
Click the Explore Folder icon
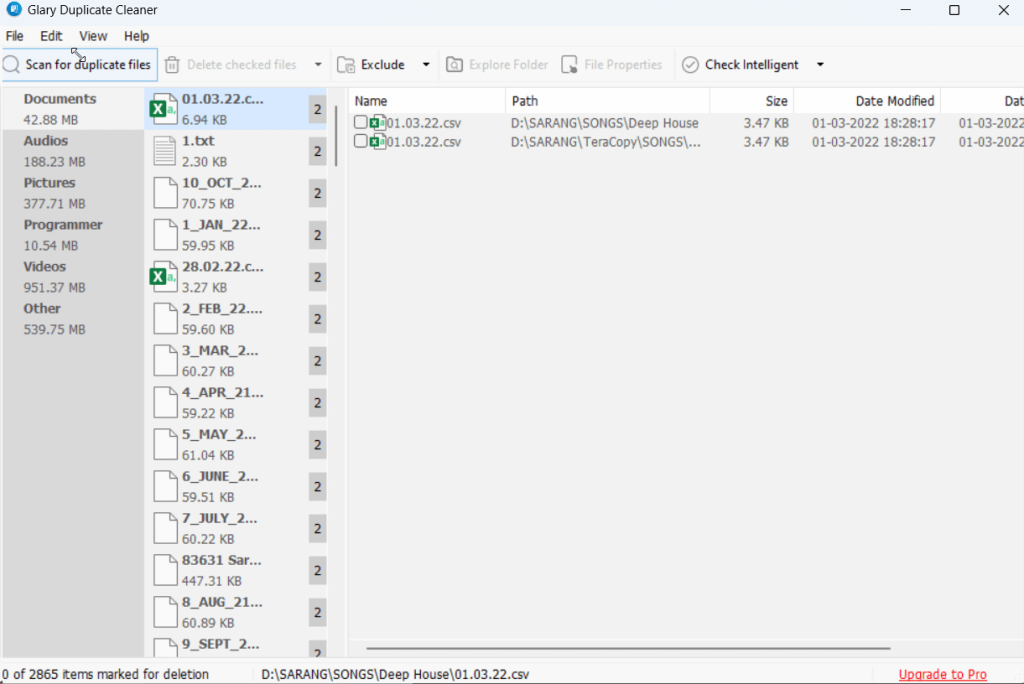click(455, 65)
